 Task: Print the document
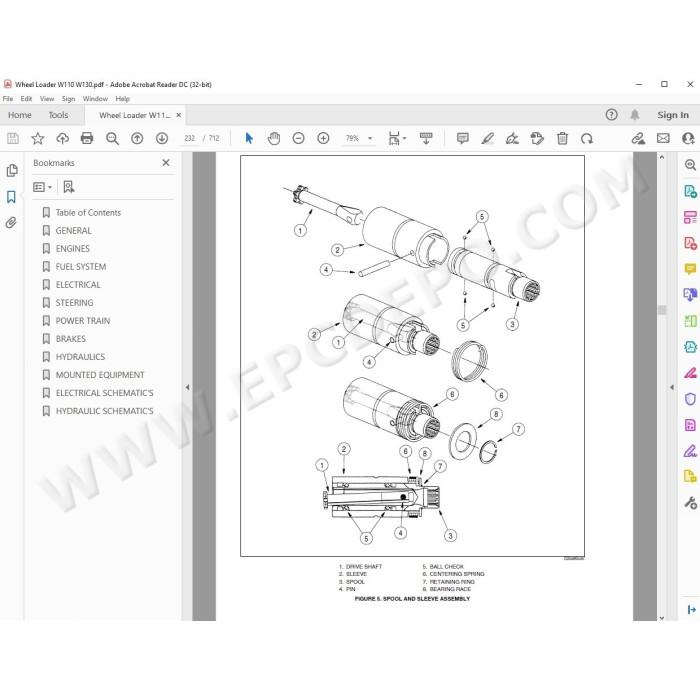click(x=87, y=138)
